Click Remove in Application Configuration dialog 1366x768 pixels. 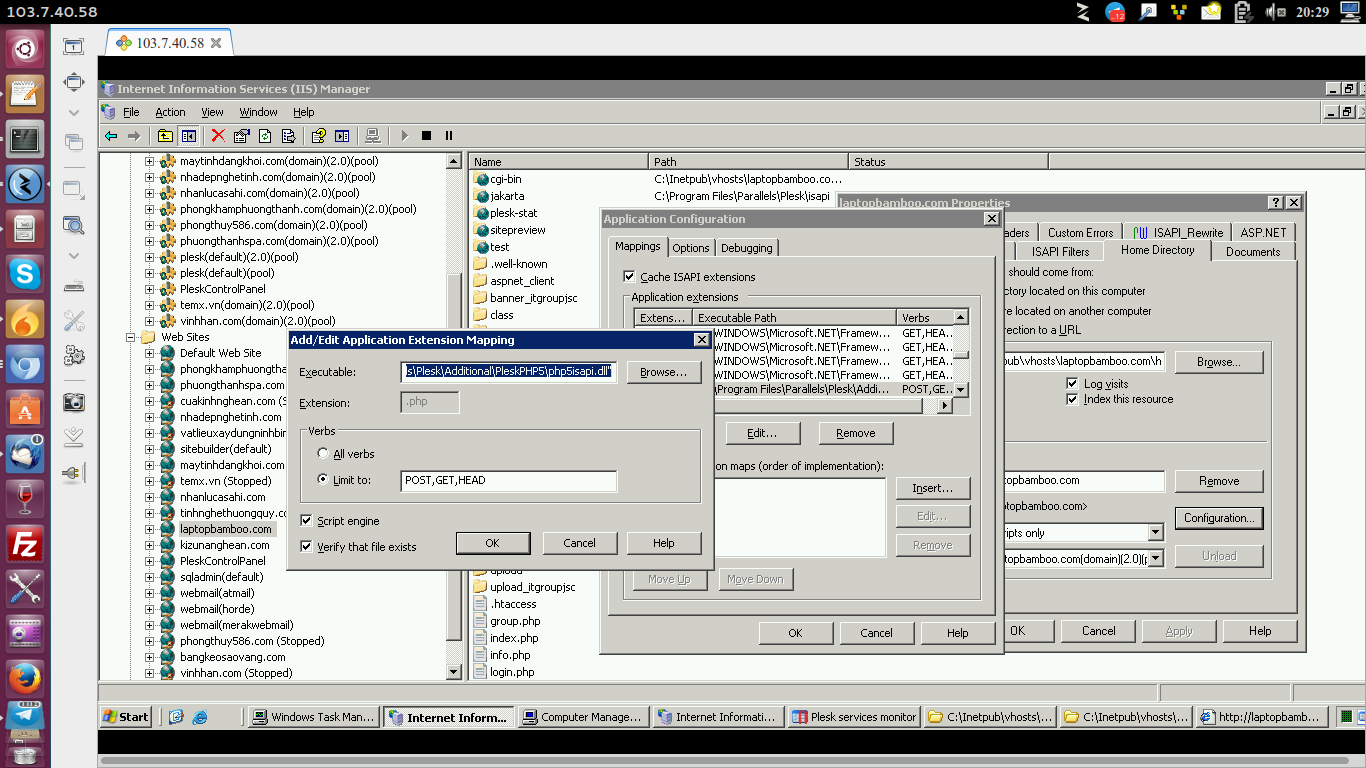click(x=855, y=433)
